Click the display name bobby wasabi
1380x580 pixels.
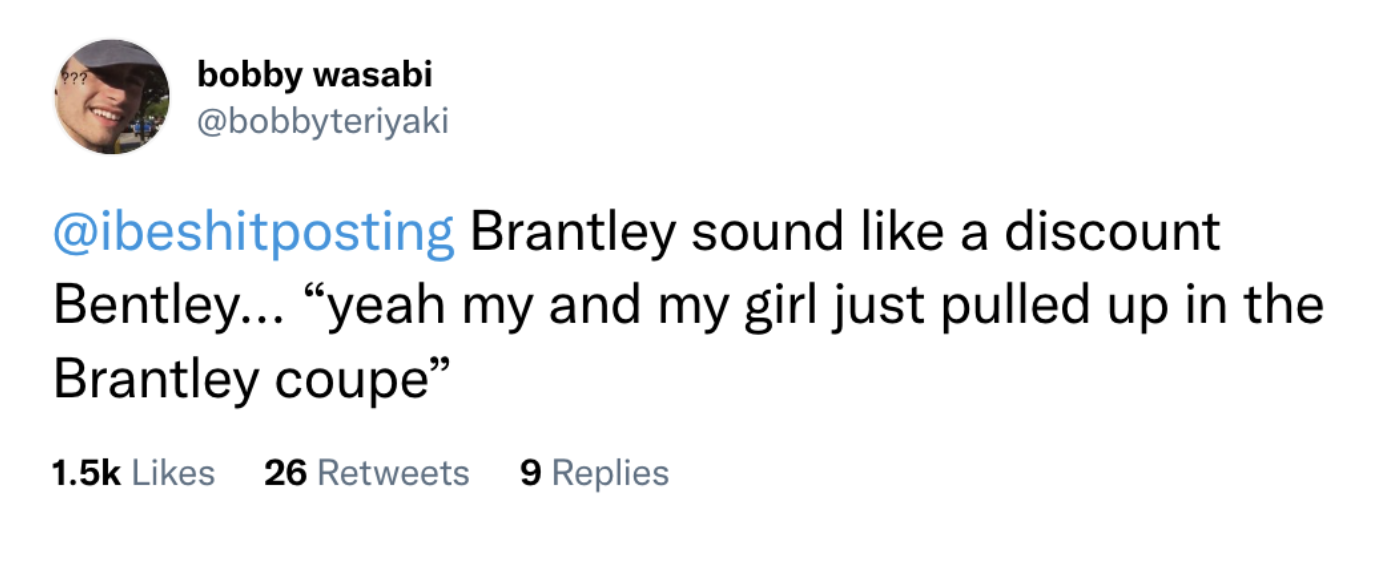click(x=312, y=74)
